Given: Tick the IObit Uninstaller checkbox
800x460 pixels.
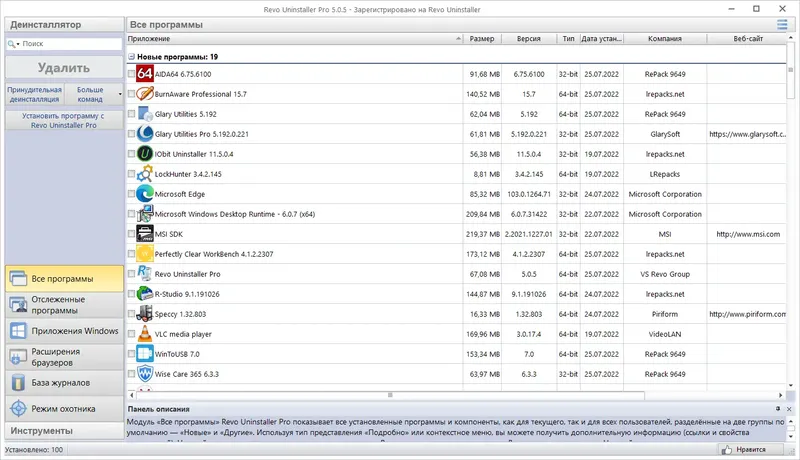Looking at the screenshot, I should pyautogui.click(x=131, y=154).
